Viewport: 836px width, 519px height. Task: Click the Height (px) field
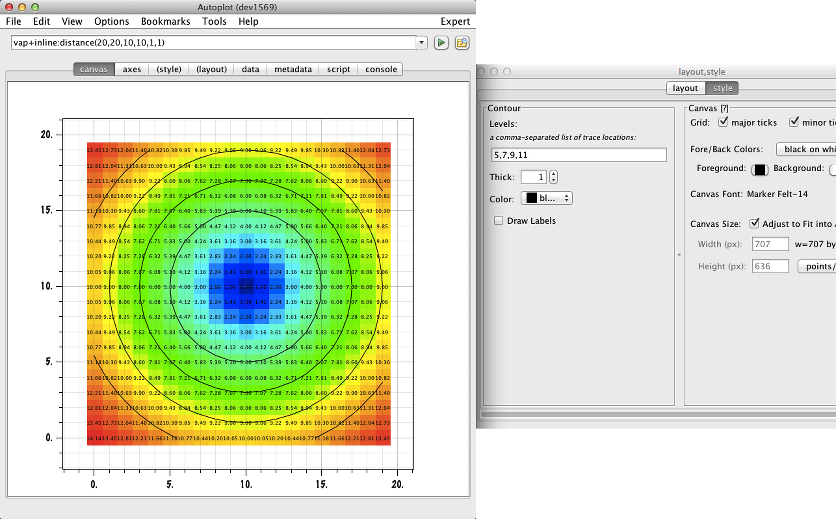770,266
